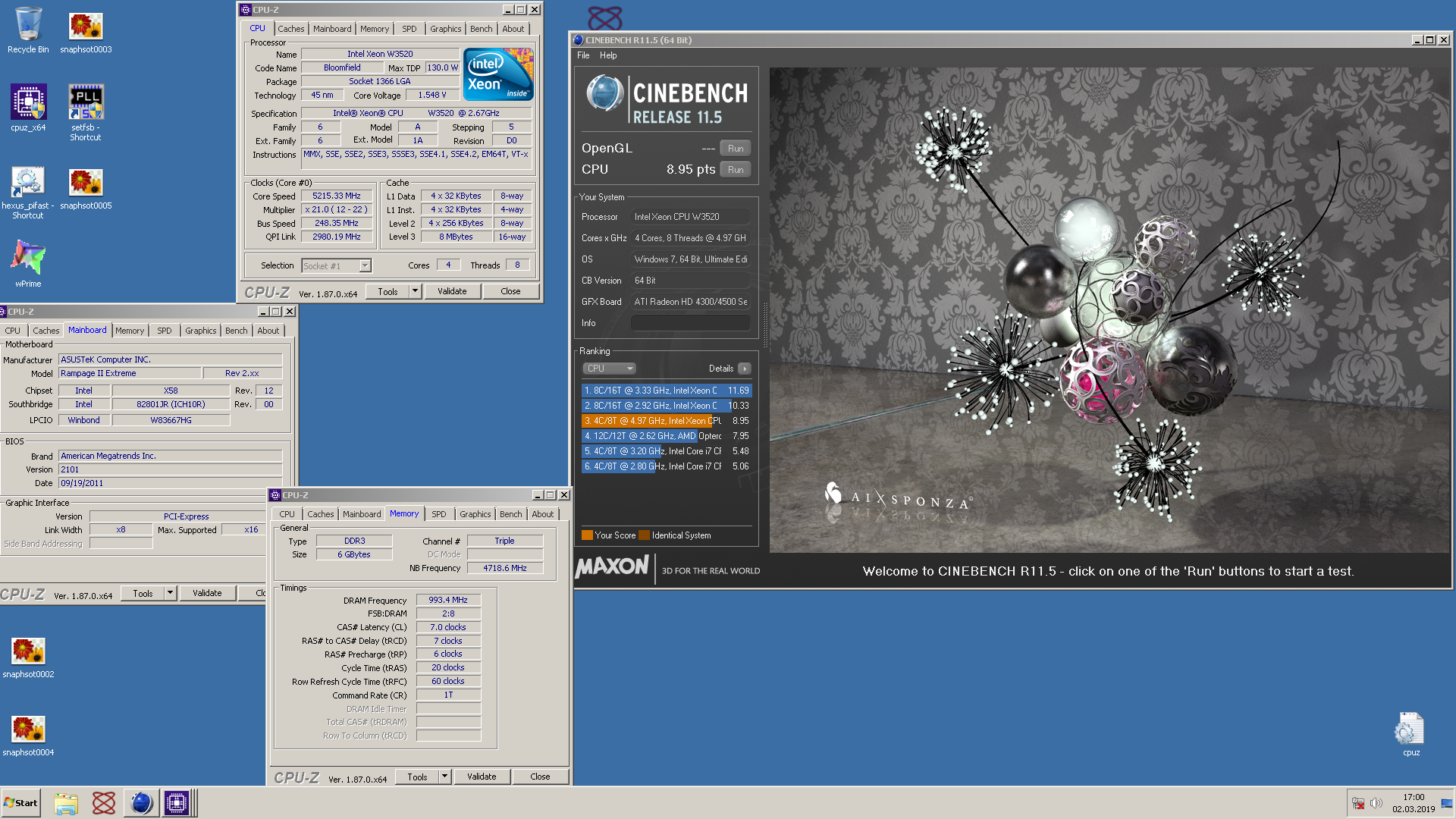Switch to CPU-Z taskbar icon
Screen dimensions: 1456x819
point(177,803)
